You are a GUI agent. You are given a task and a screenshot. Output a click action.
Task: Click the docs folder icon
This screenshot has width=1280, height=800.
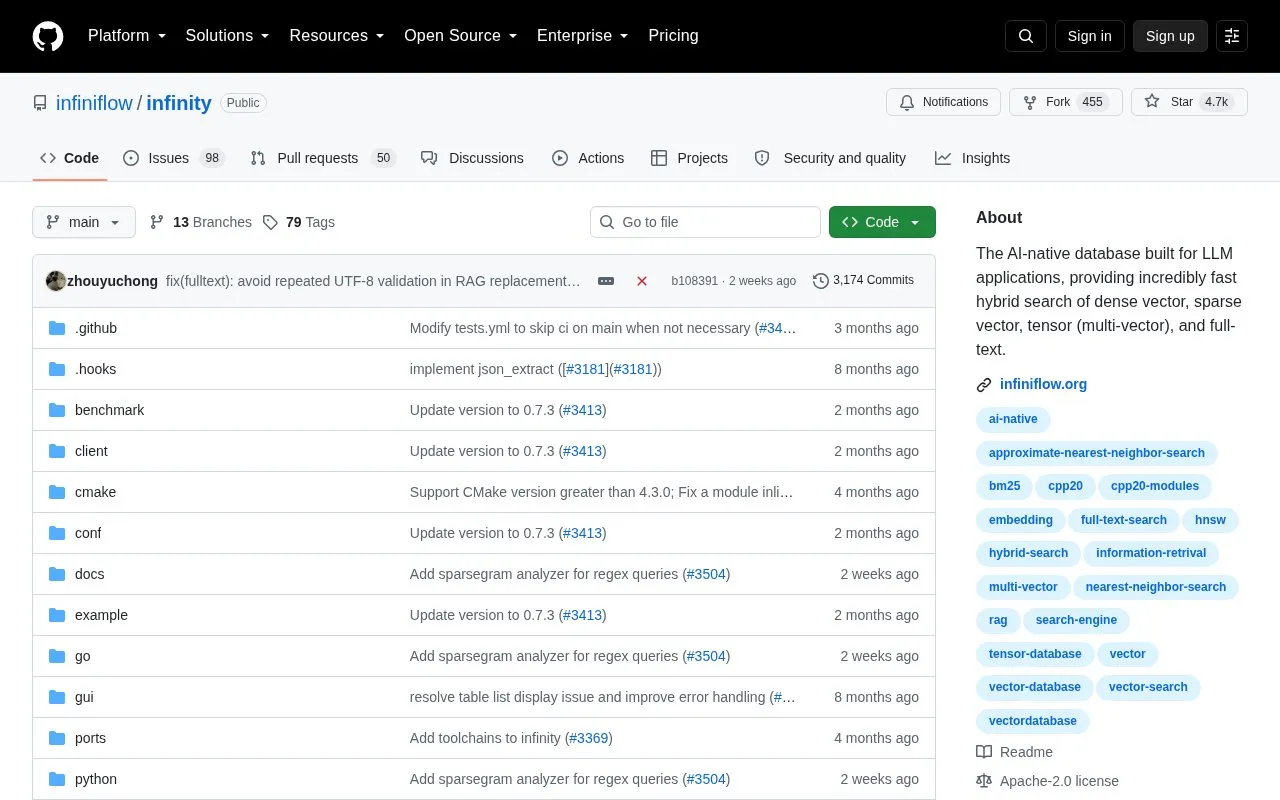[x=57, y=574]
